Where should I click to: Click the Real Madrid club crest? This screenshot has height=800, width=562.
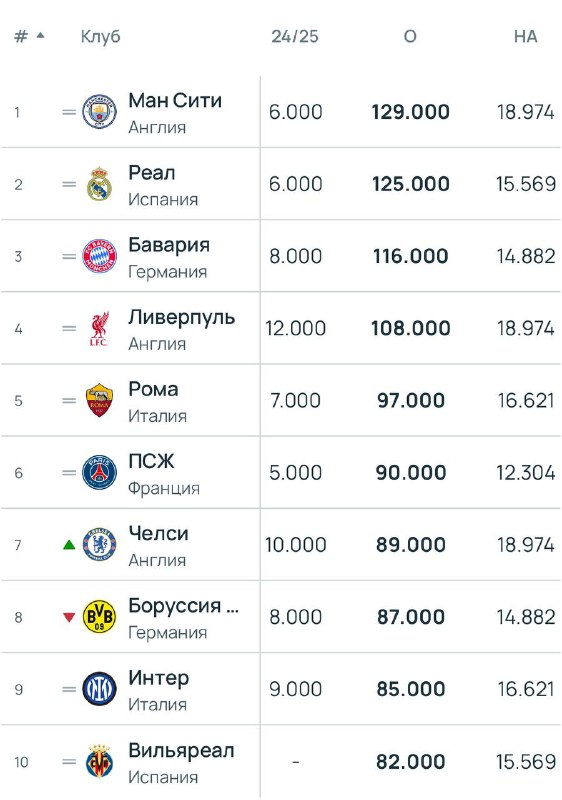coord(99,184)
